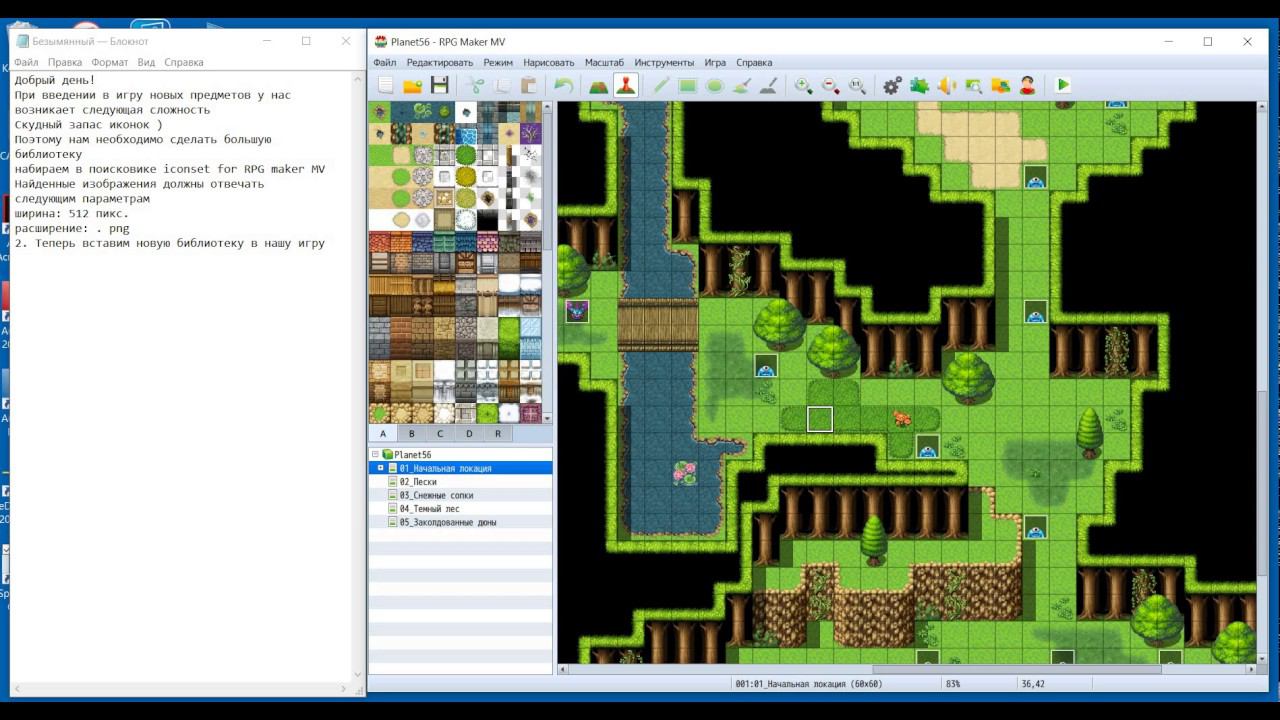Click the 36,42 coordinates in status bar
The image size is (1280, 720).
click(1033, 684)
